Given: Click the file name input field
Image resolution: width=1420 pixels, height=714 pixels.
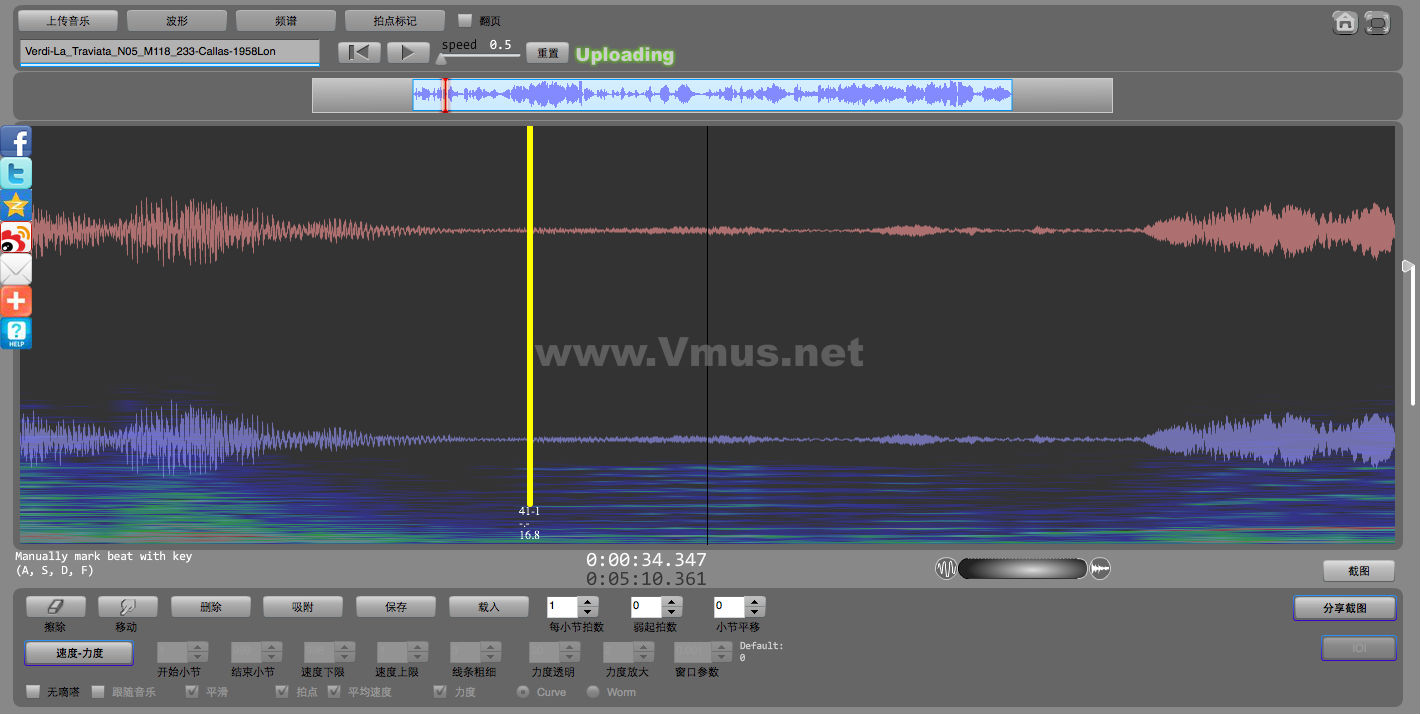Looking at the screenshot, I should click(x=169, y=52).
